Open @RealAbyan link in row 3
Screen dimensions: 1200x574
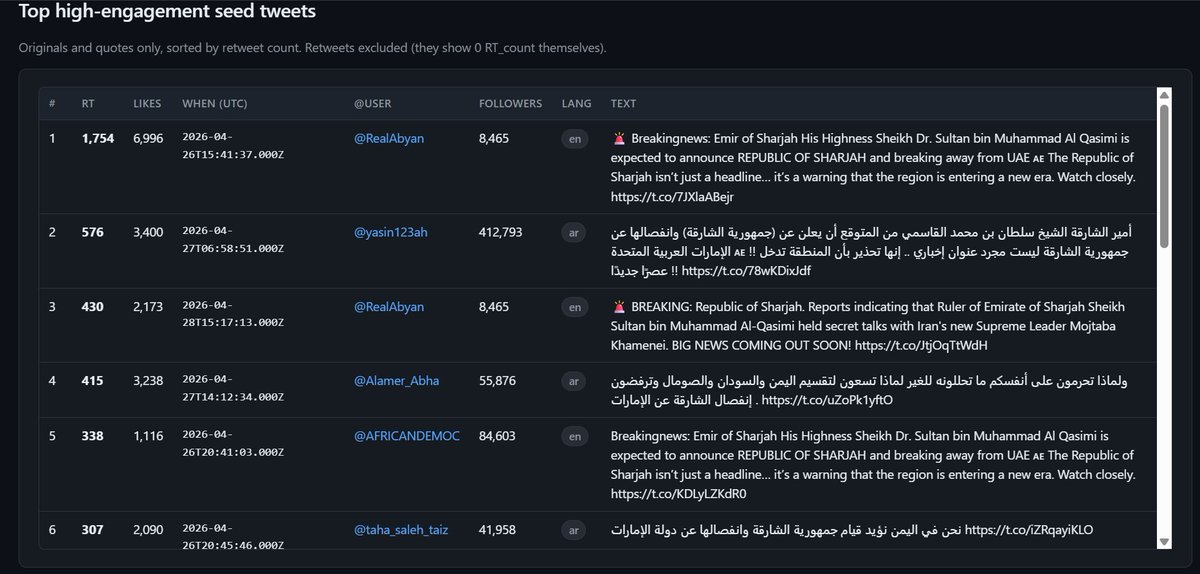pyautogui.click(x=389, y=307)
